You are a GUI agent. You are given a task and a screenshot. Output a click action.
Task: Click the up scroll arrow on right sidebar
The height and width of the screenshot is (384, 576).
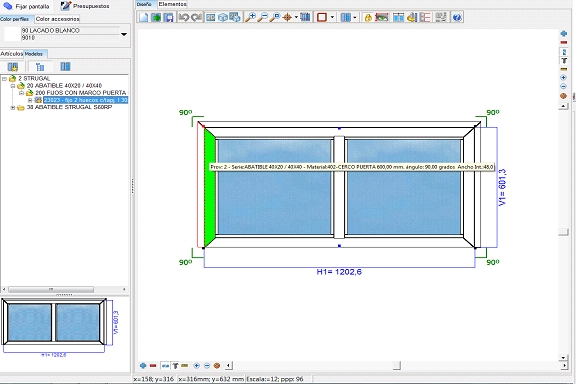(x=564, y=106)
